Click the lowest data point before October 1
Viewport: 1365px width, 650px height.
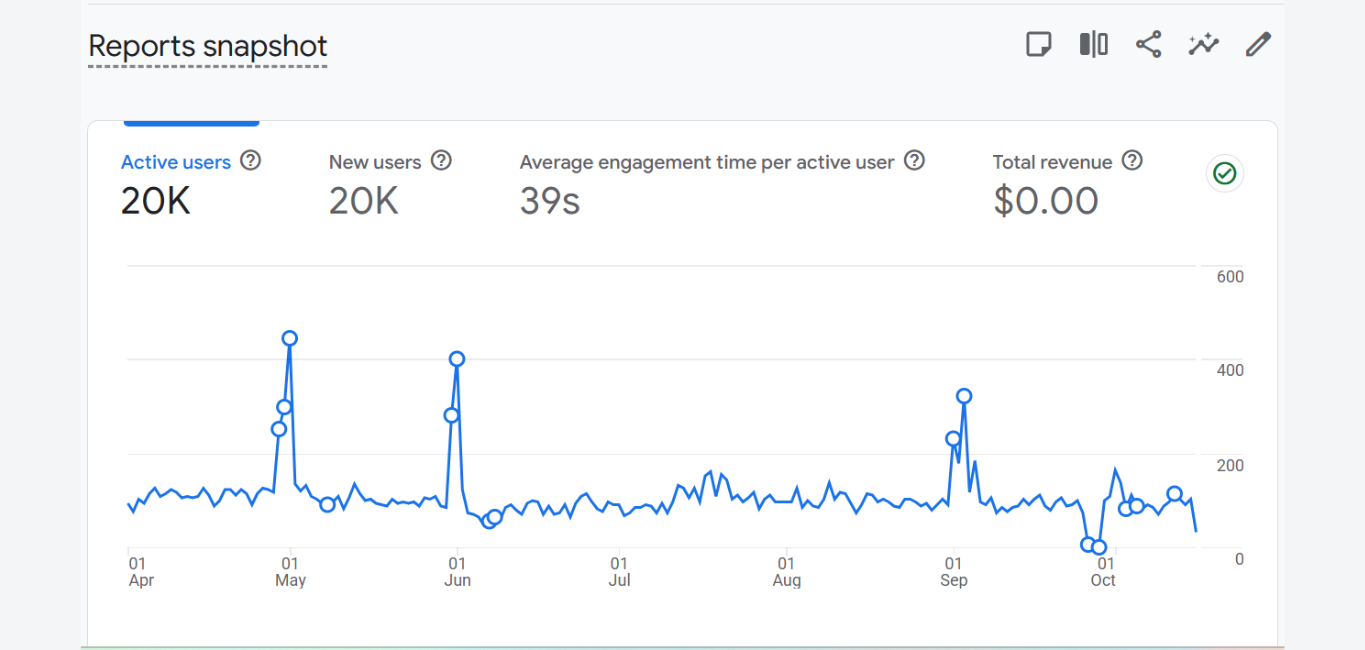point(1100,547)
